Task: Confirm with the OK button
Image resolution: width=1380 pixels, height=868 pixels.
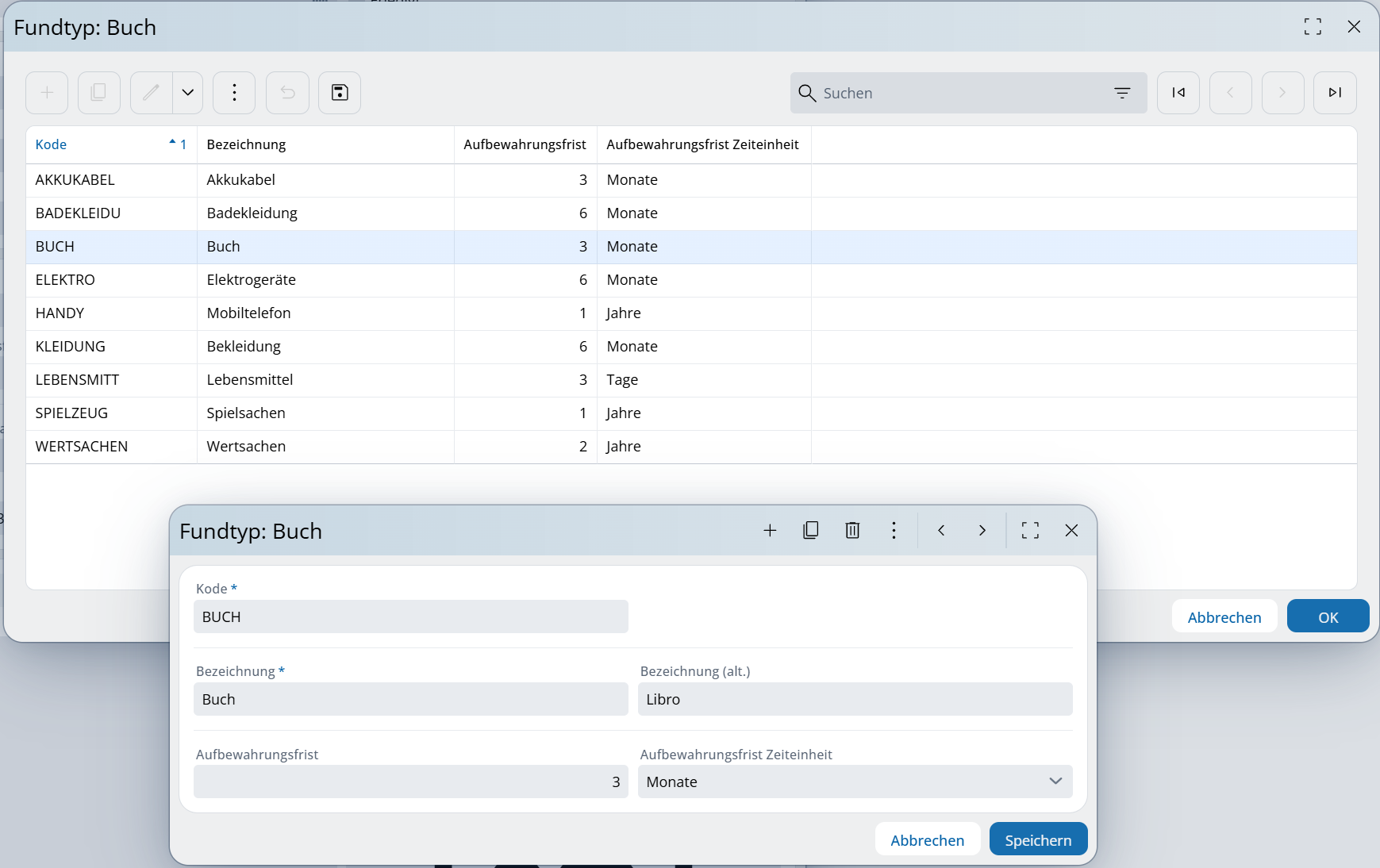Action: point(1328,617)
